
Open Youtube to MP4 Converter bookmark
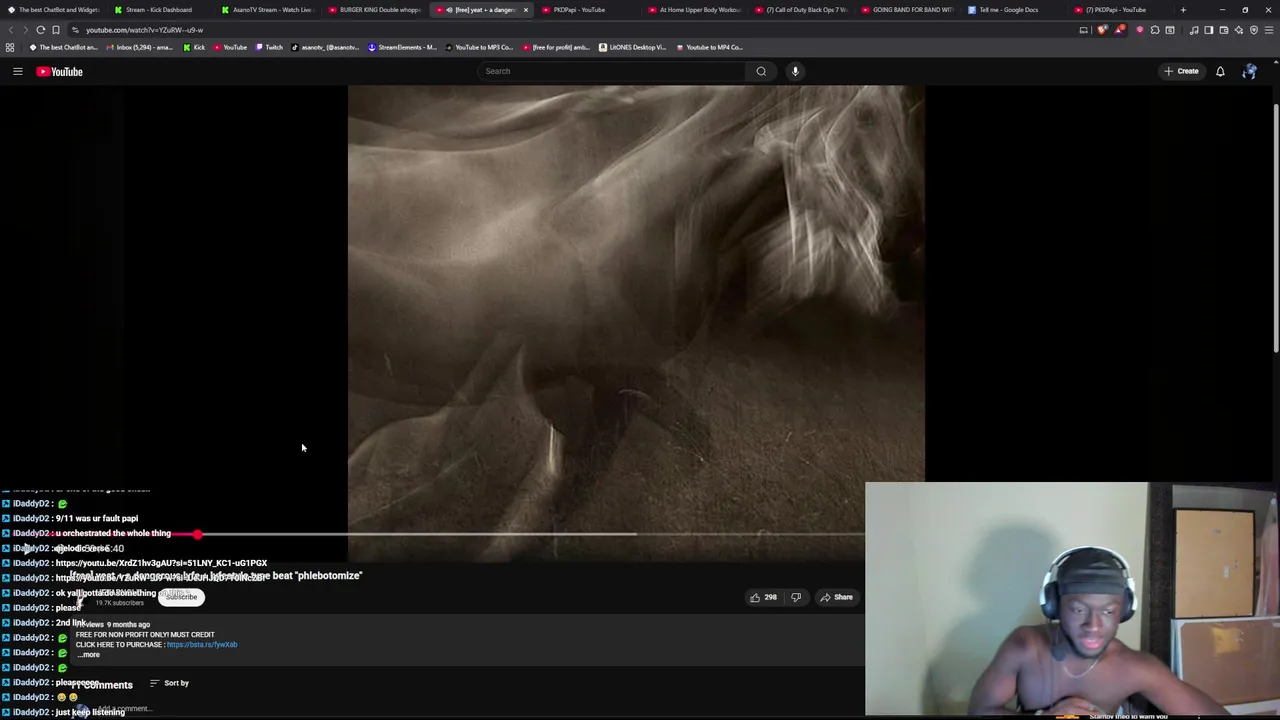coord(709,47)
